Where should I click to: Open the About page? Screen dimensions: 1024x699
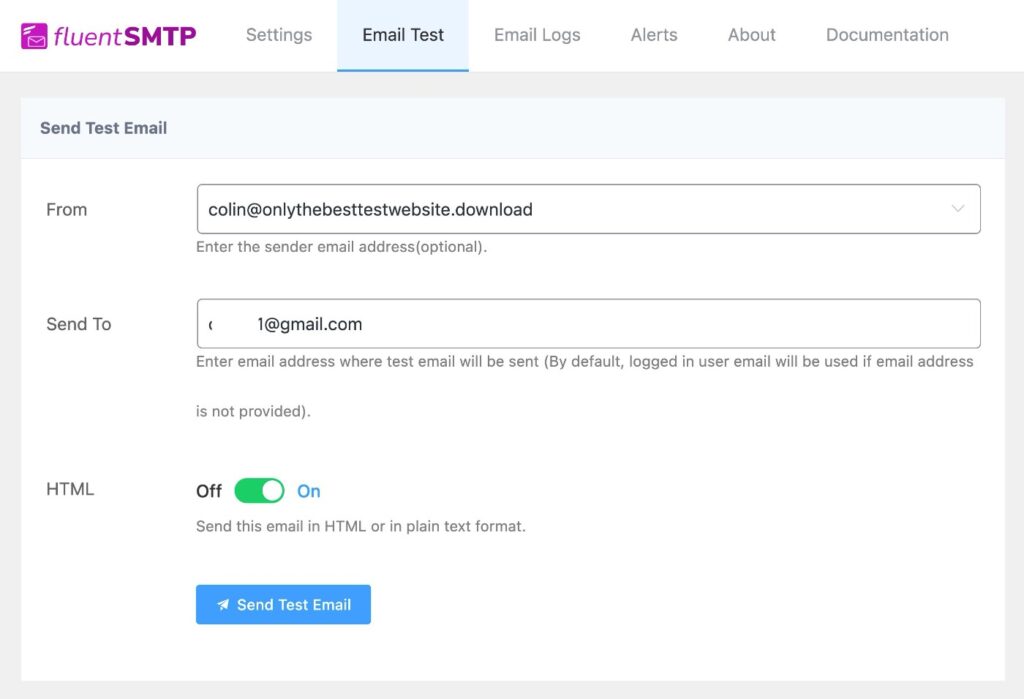[x=751, y=35]
